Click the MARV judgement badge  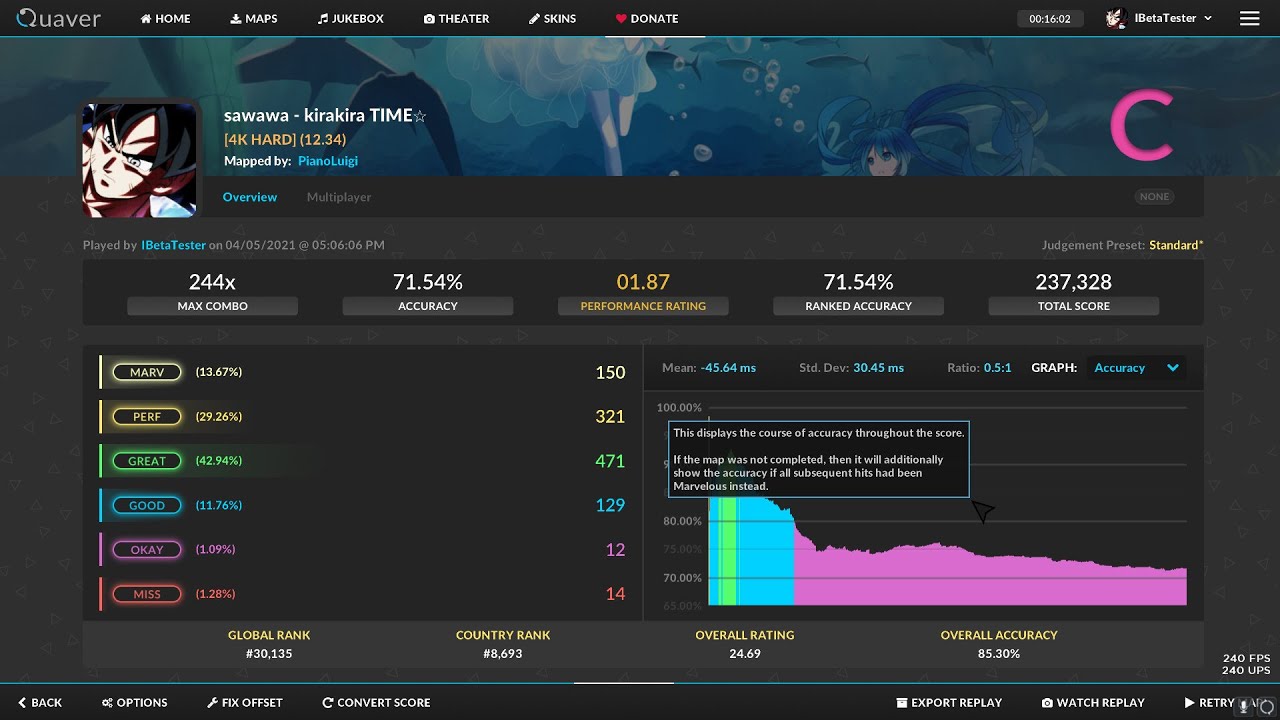(x=147, y=372)
